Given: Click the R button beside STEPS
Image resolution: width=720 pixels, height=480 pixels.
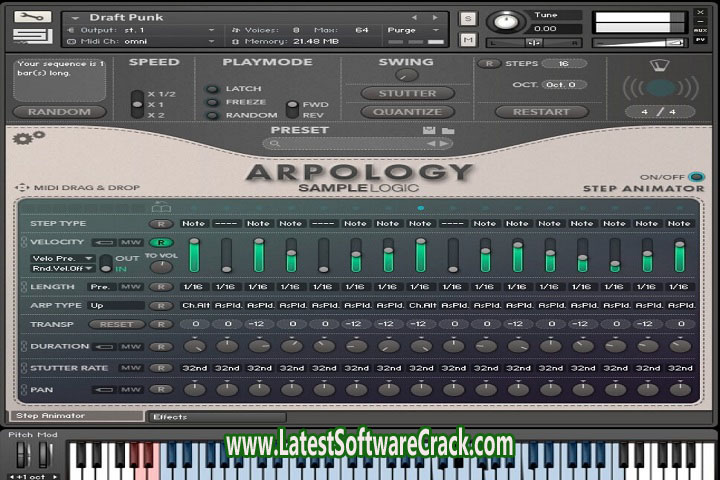Looking at the screenshot, I should point(489,64).
